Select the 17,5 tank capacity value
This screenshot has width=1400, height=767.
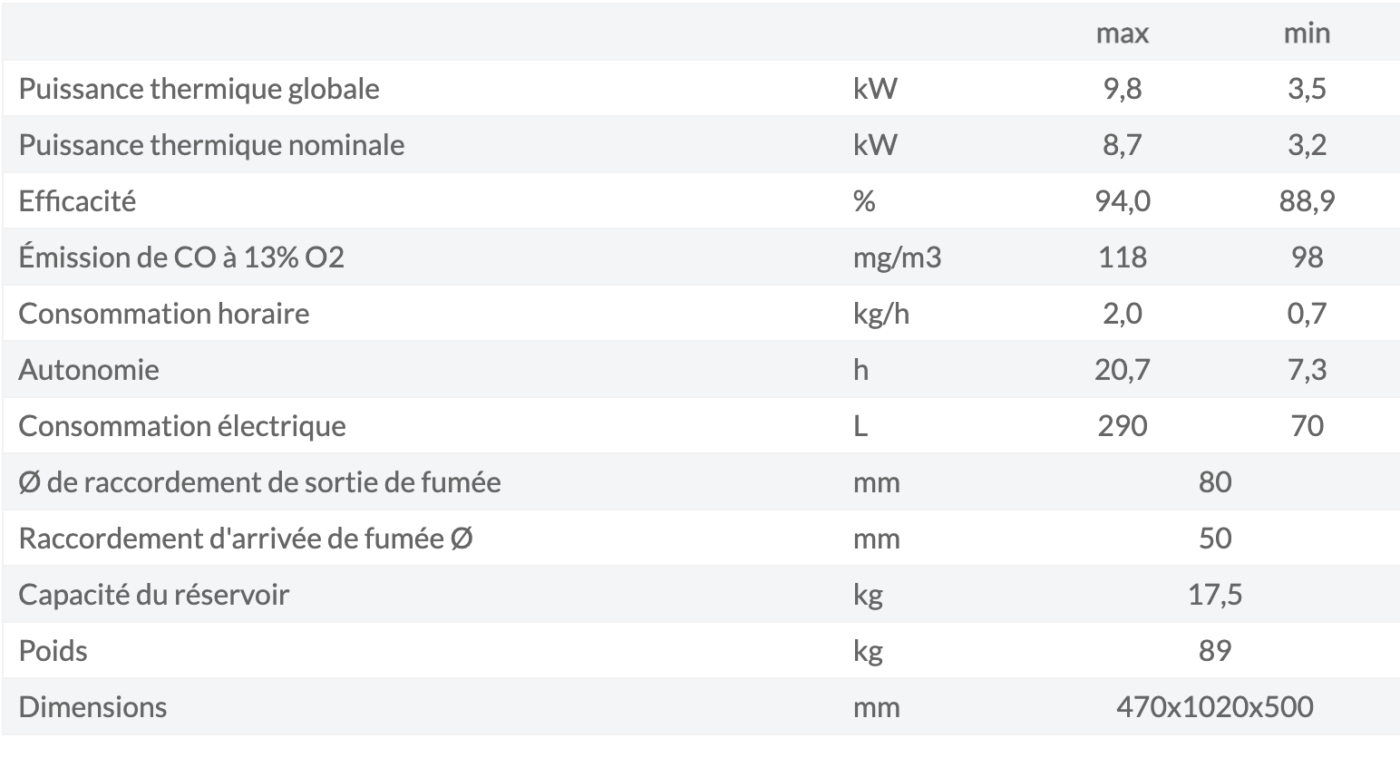(x=1214, y=596)
